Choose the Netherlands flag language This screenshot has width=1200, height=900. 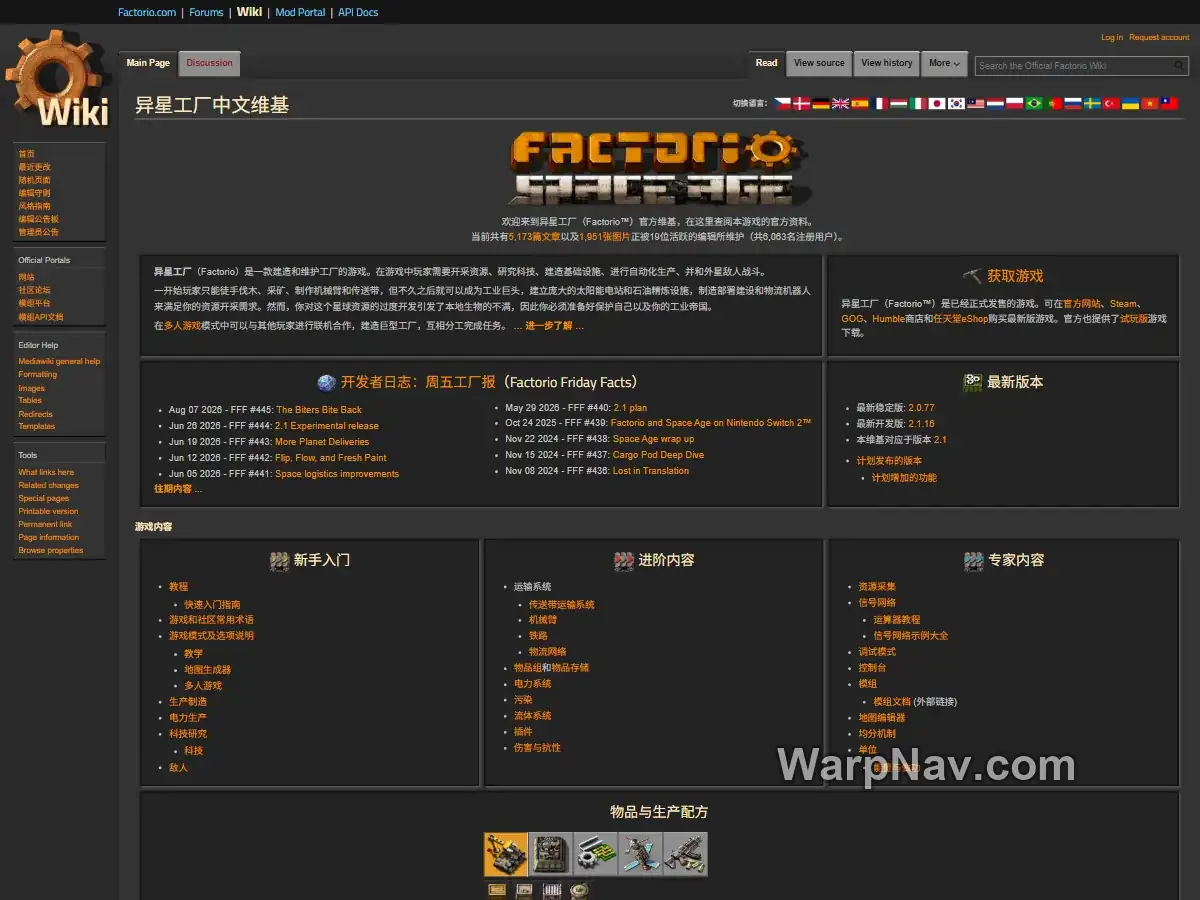point(995,103)
